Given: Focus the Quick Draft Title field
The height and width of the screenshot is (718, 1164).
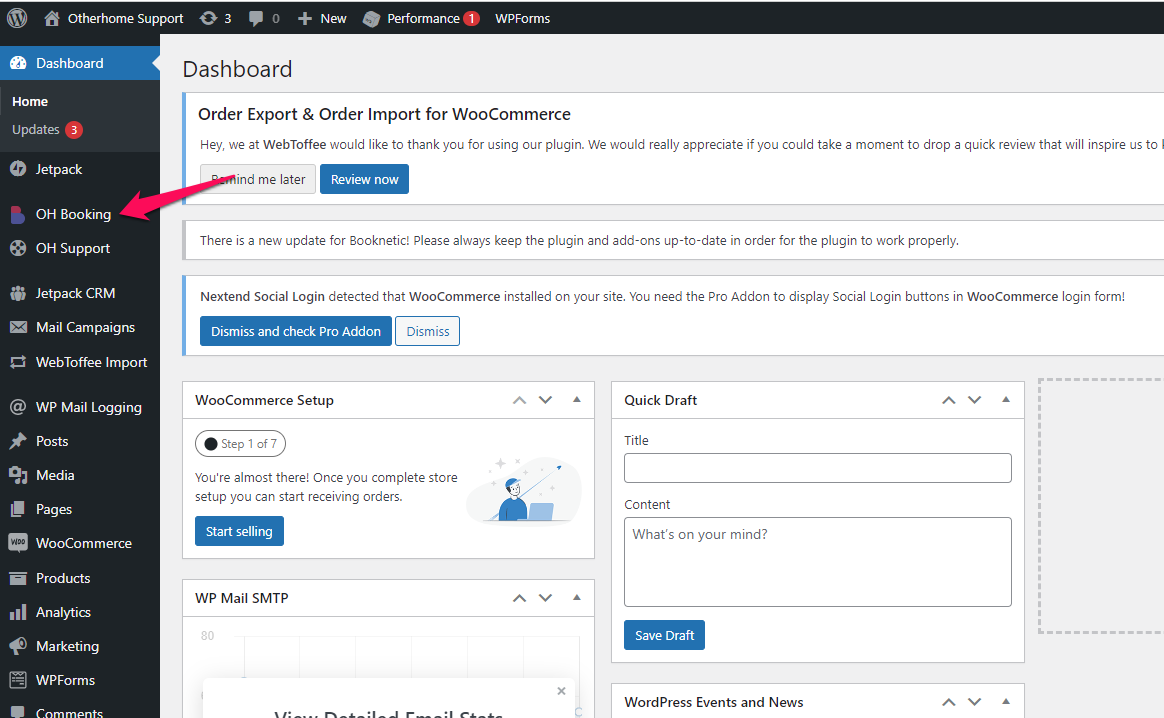Looking at the screenshot, I should click(817, 468).
